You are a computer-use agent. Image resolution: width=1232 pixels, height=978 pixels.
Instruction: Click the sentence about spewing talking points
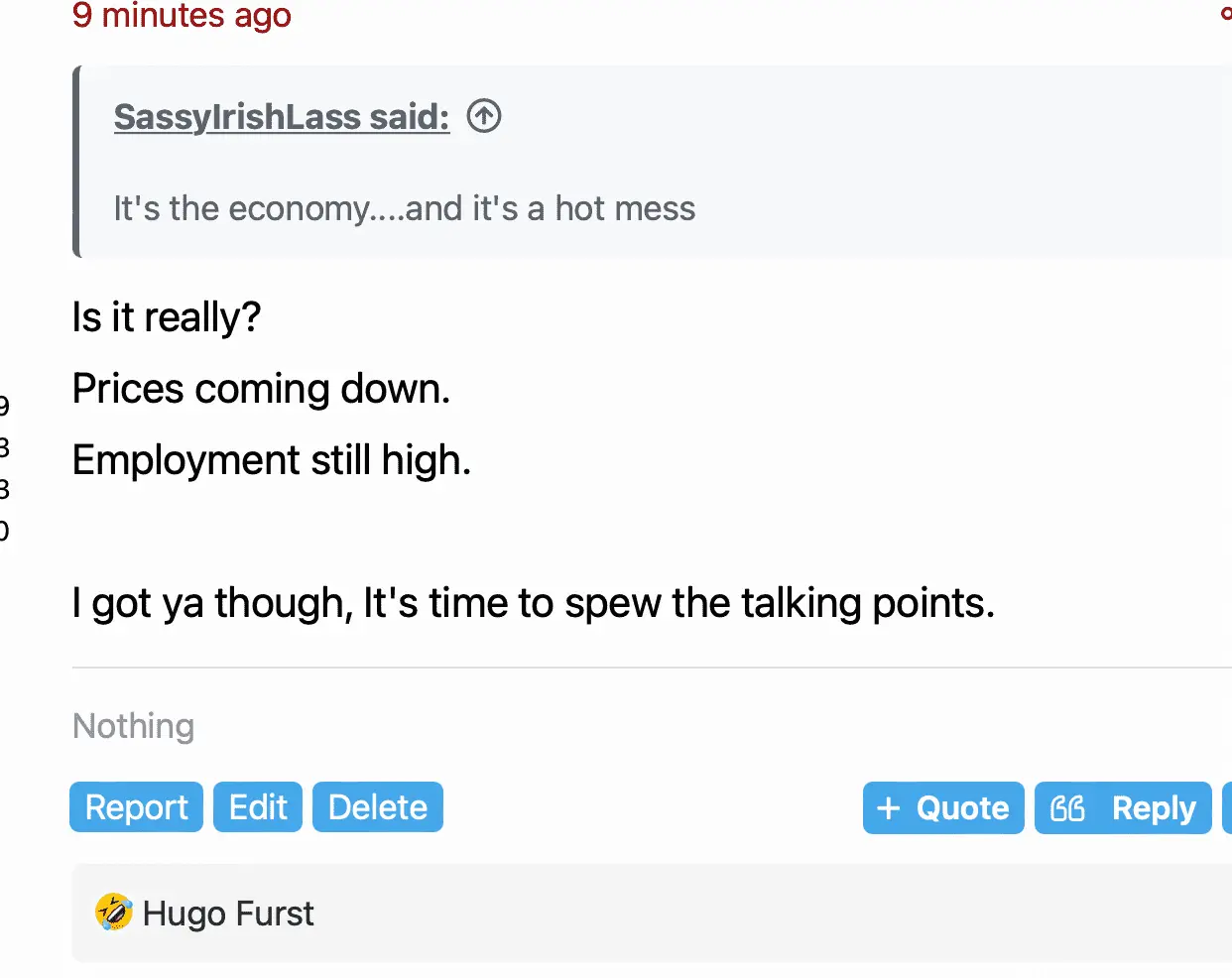point(534,603)
